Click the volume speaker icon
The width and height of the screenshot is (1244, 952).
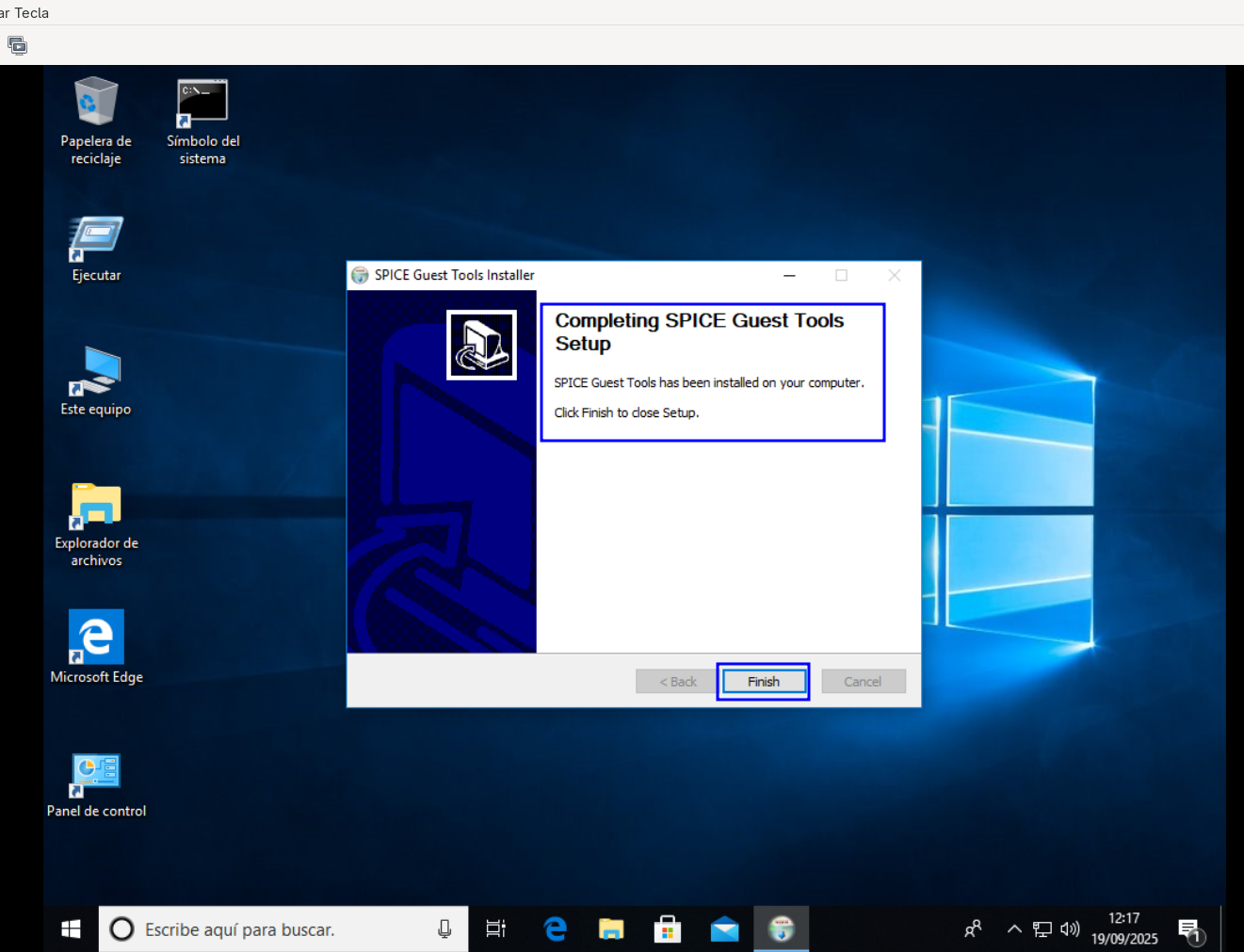click(1070, 929)
